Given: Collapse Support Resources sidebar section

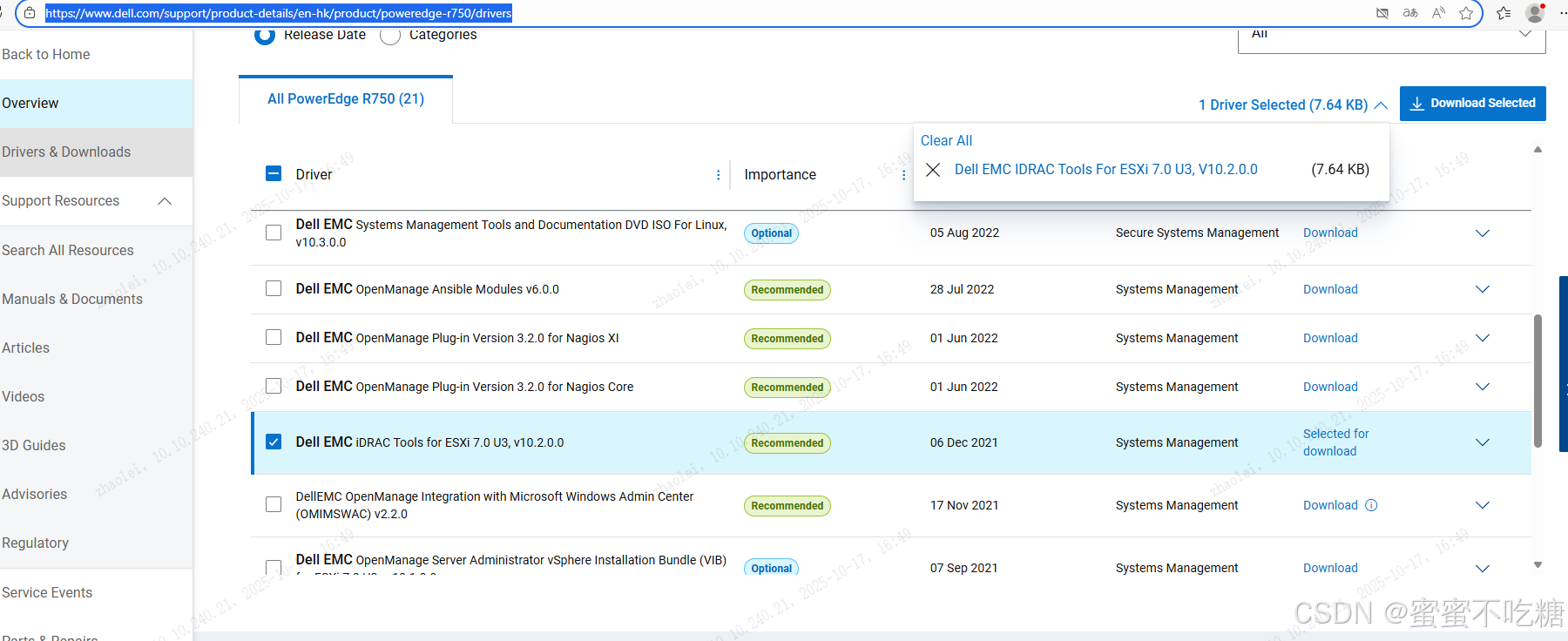Looking at the screenshot, I should 165,201.
